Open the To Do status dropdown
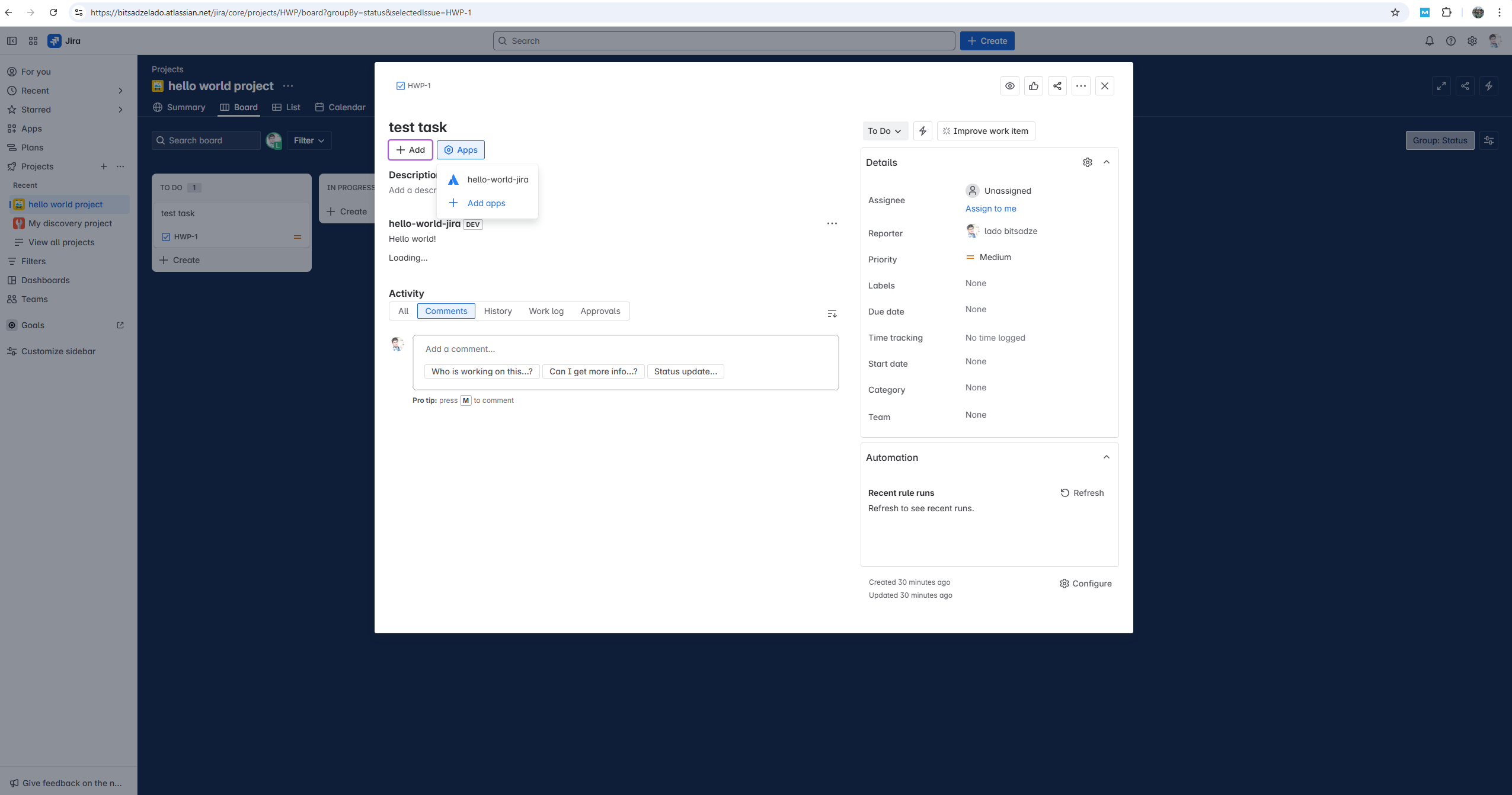 coord(884,131)
